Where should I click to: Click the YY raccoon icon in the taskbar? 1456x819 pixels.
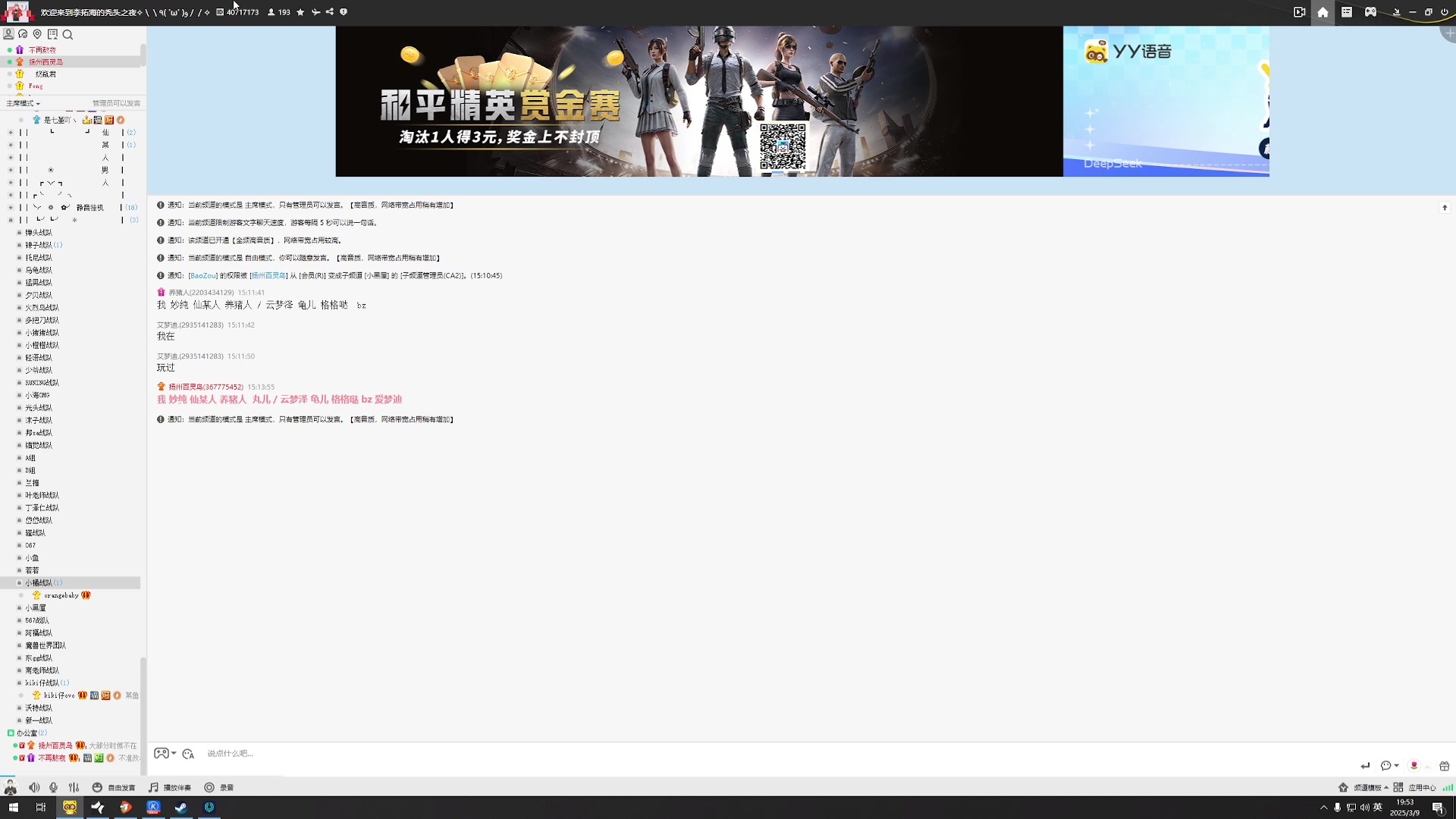[70, 808]
